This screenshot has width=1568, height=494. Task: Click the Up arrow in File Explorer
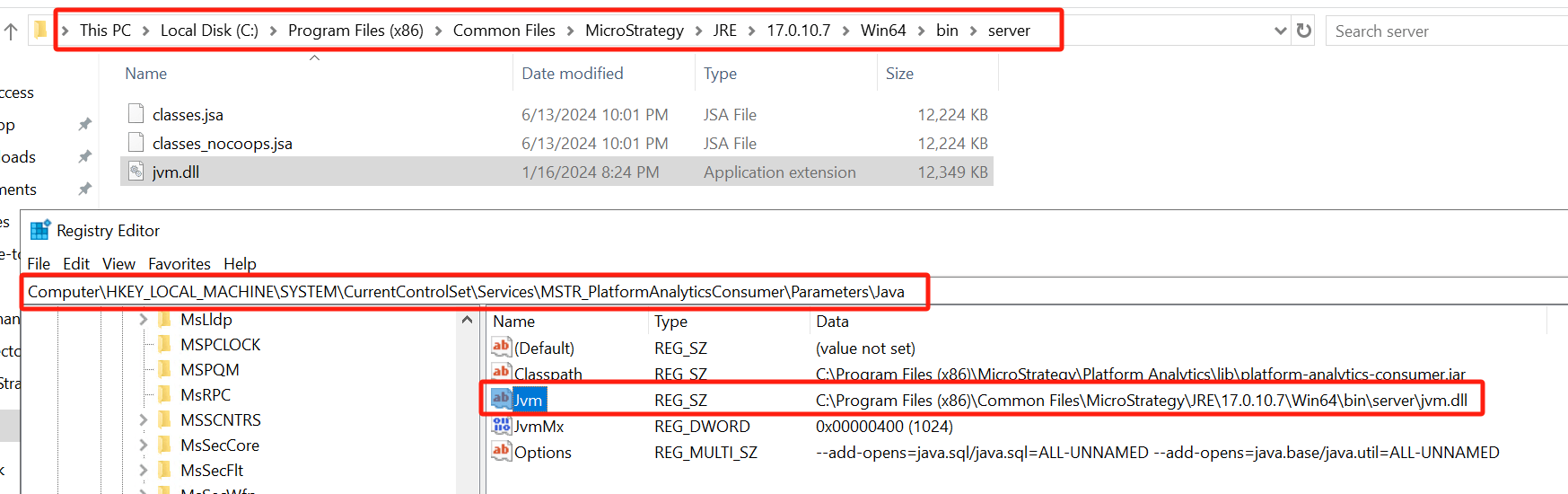(x=11, y=31)
